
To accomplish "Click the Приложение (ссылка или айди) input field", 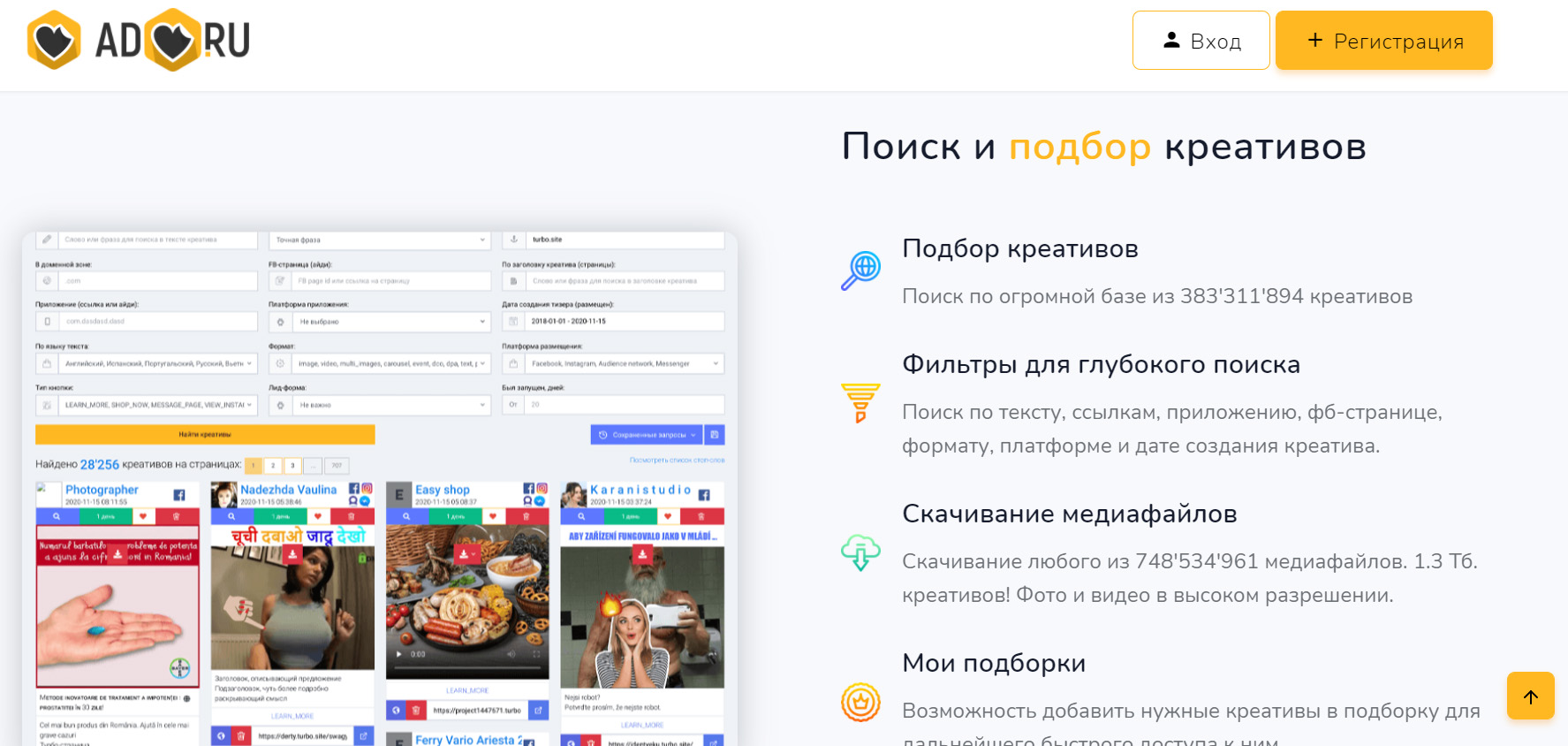I will (157, 322).
